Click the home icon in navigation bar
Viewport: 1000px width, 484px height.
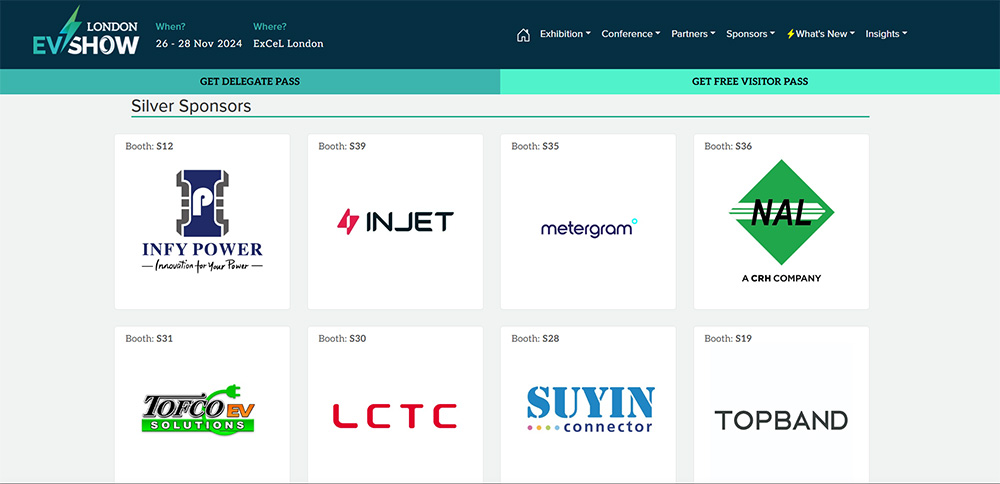[523, 35]
